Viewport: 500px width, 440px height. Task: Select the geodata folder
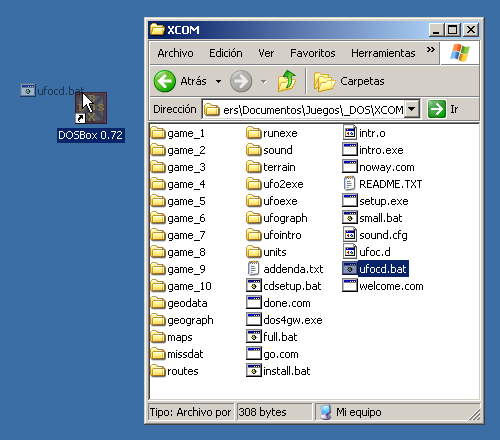click(x=179, y=303)
